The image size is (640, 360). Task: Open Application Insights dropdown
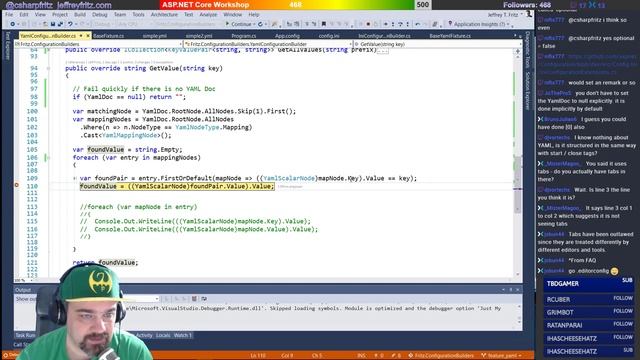coord(508,24)
